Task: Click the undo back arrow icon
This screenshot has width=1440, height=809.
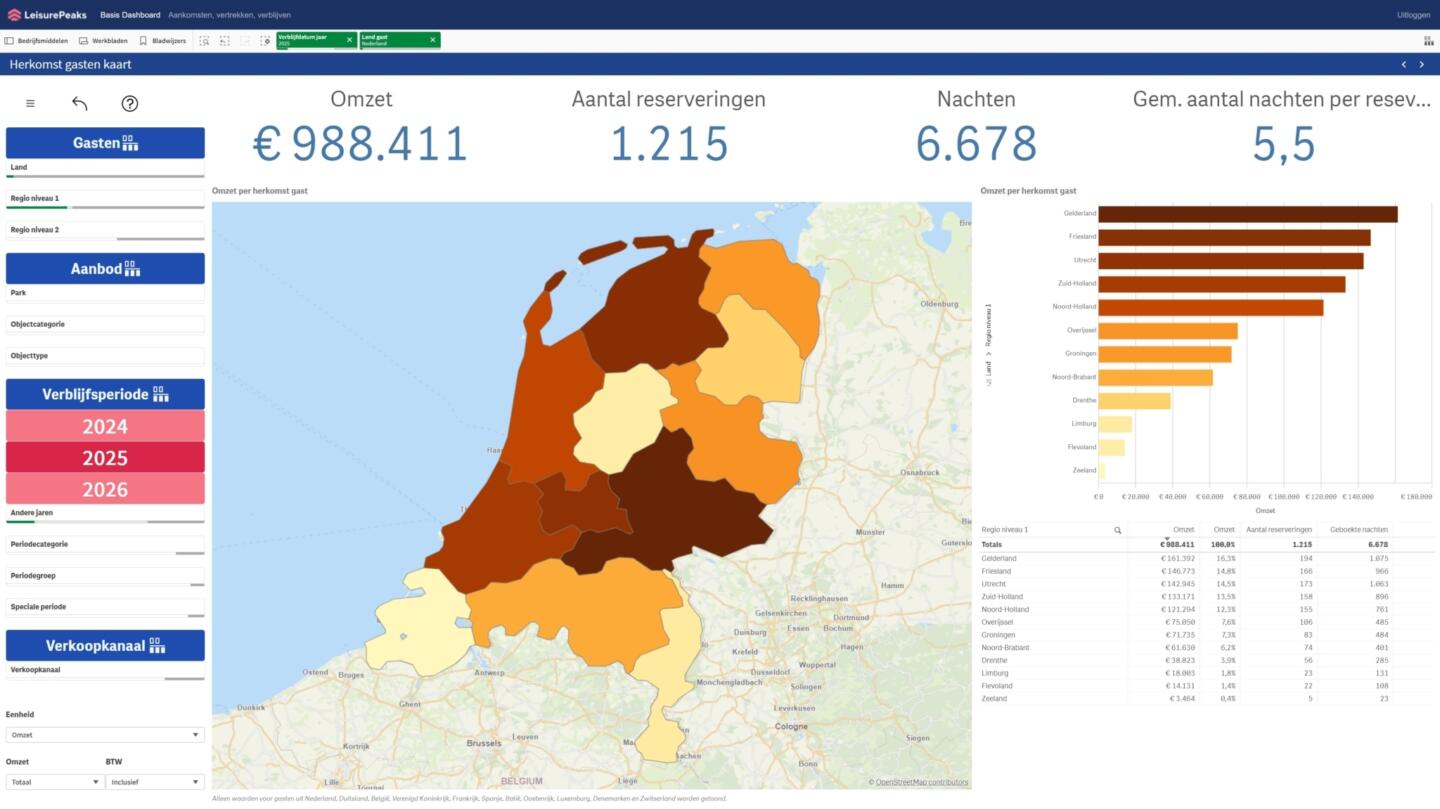Action: click(80, 103)
